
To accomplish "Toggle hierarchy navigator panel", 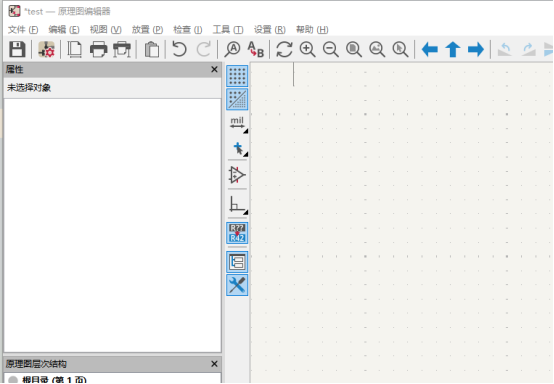I will tap(237, 262).
